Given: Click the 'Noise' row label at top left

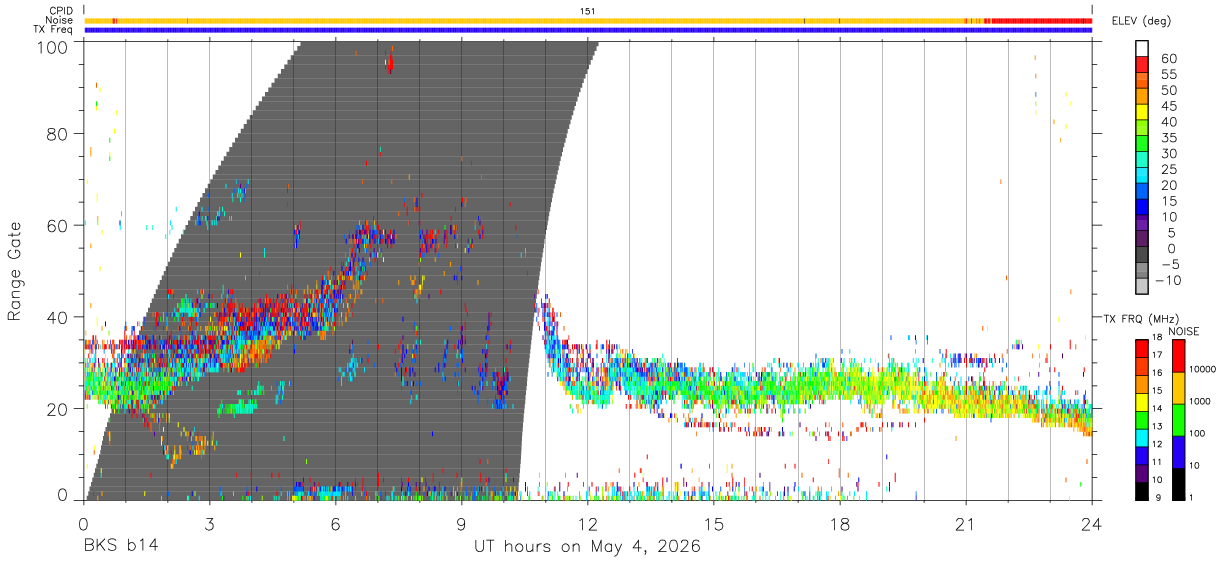Looking at the screenshot, I should (59, 20).
